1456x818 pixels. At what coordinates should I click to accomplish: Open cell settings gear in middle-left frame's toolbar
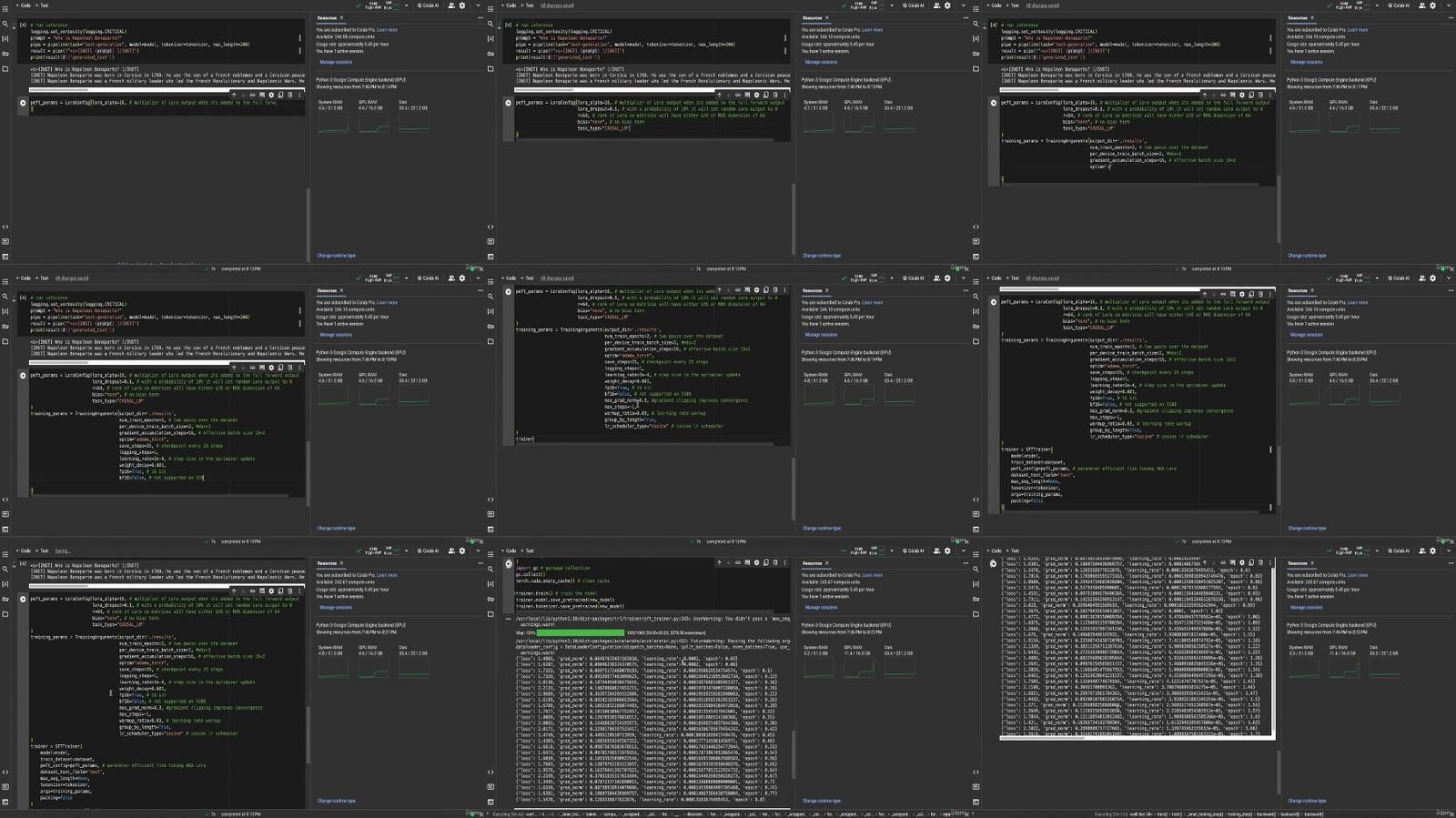tap(271, 368)
